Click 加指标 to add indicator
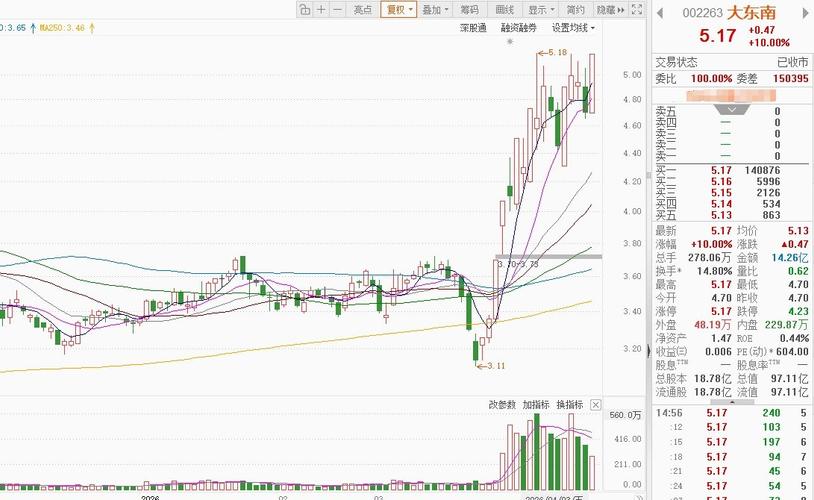The height and width of the screenshot is (500, 814). [x=536, y=404]
